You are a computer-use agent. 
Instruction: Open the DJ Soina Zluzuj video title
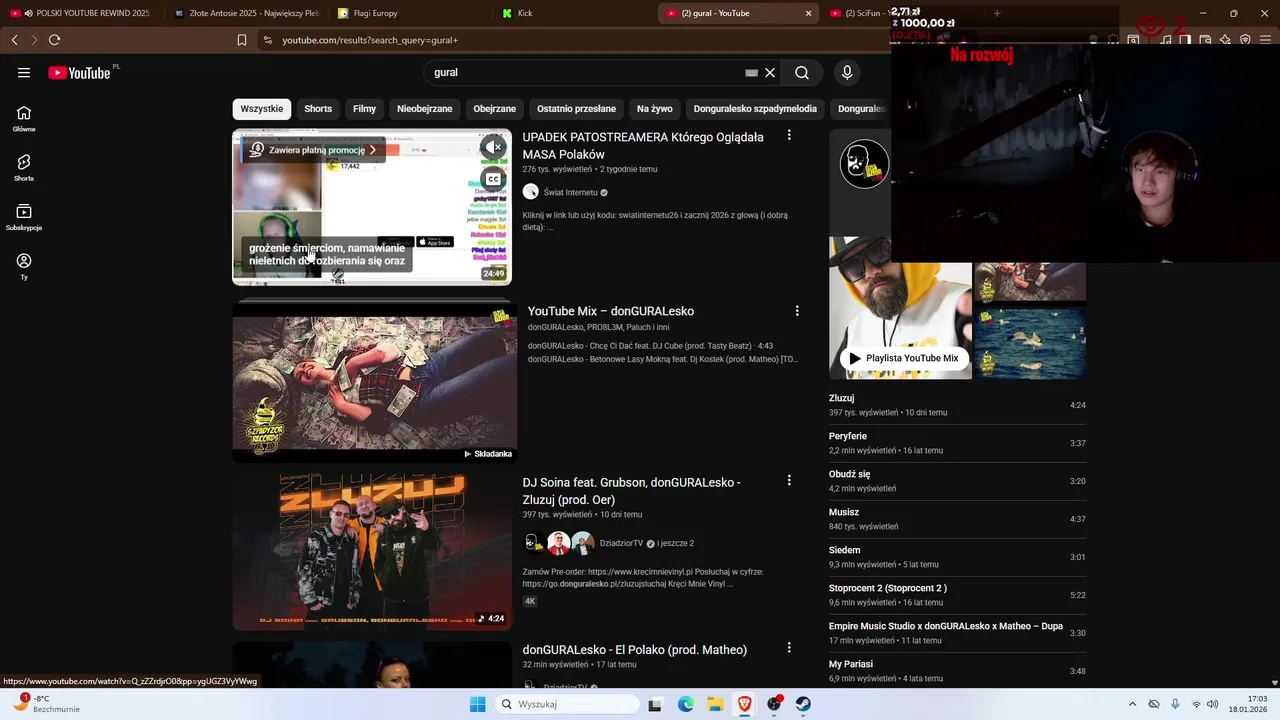pyautogui.click(x=631, y=491)
